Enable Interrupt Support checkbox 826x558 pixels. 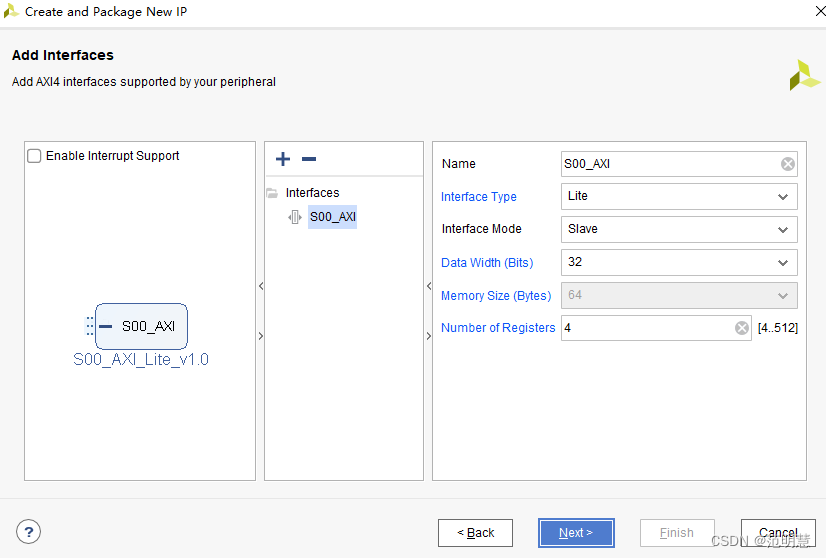pyautogui.click(x=34, y=156)
